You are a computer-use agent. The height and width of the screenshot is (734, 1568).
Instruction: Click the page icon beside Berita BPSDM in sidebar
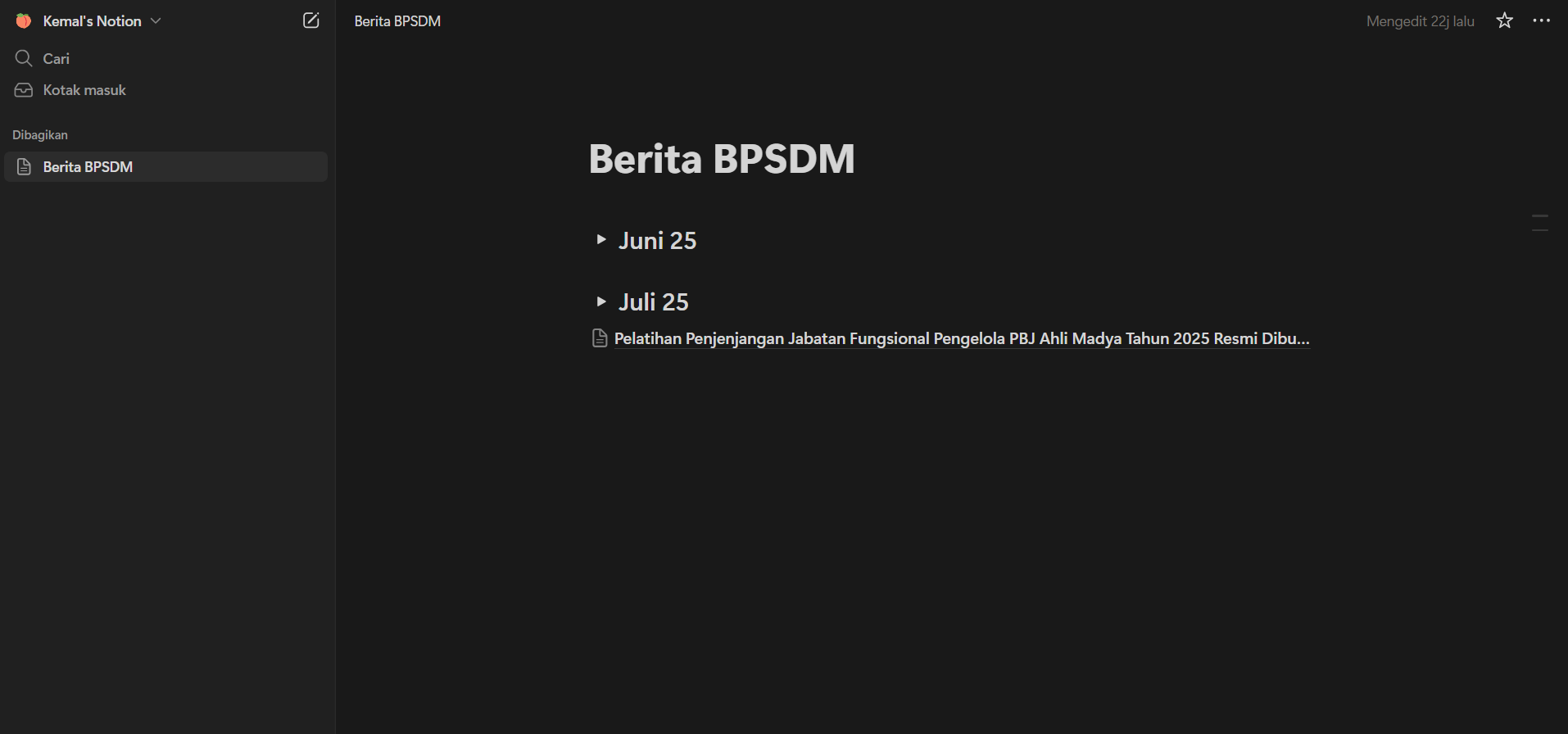pyautogui.click(x=25, y=167)
